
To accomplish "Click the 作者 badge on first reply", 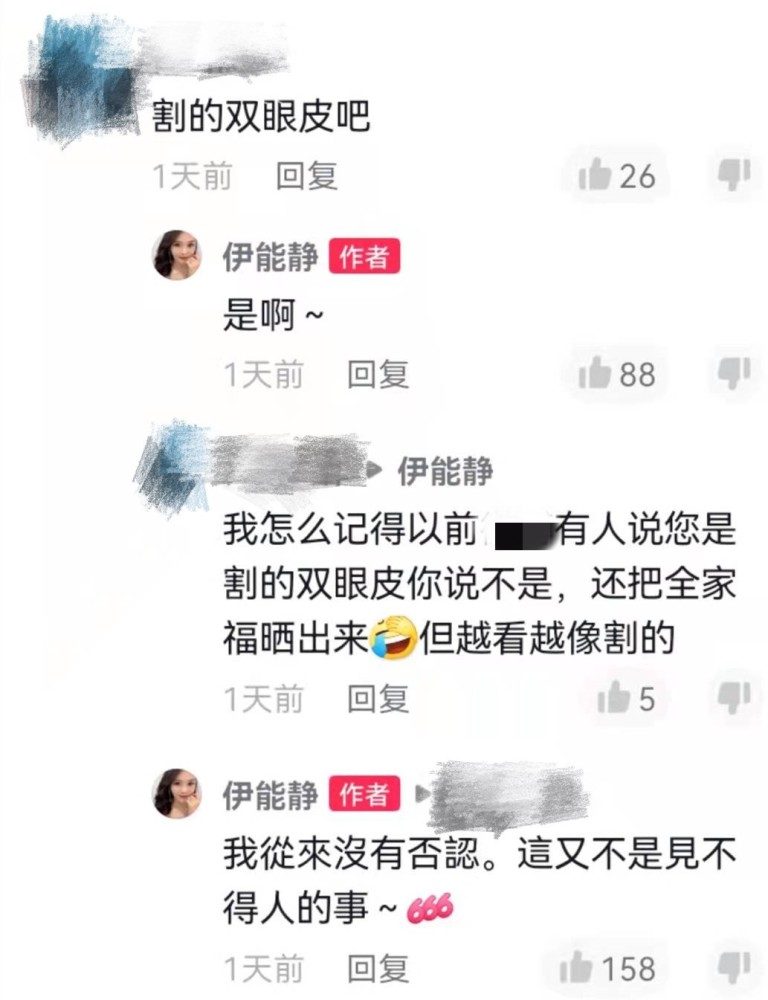I will (x=364, y=256).
